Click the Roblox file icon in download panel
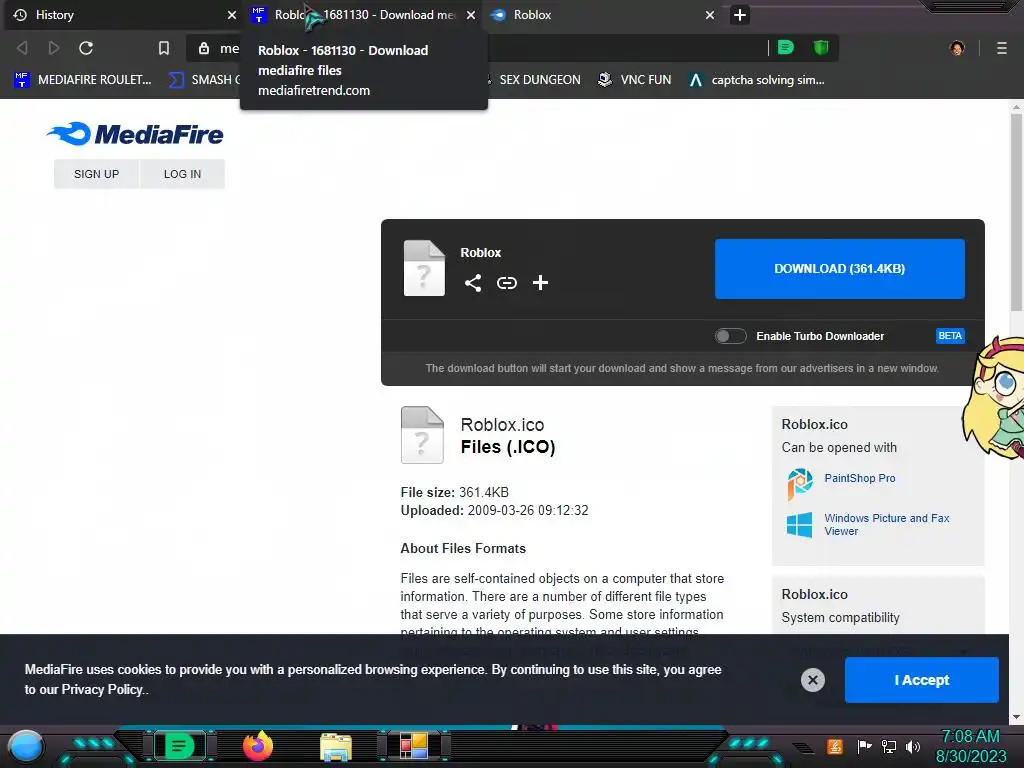1024x768 pixels. (424, 268)
